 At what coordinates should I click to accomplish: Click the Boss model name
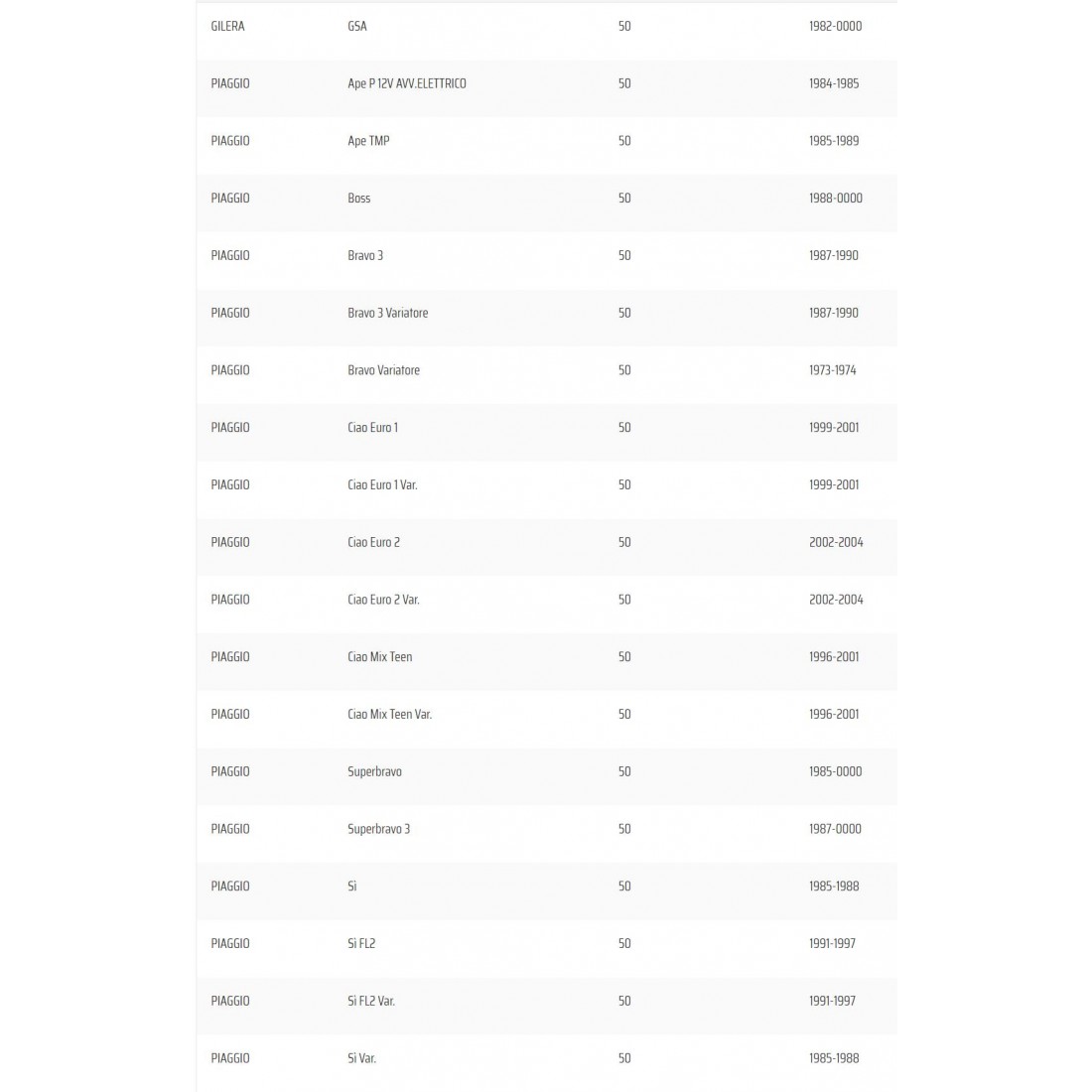click(358, 199)
